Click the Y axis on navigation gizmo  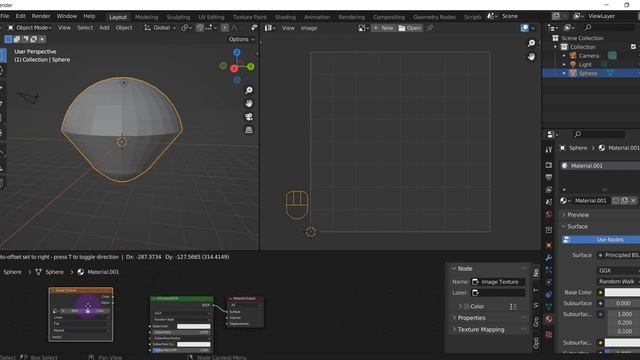(x=251, y=66)
